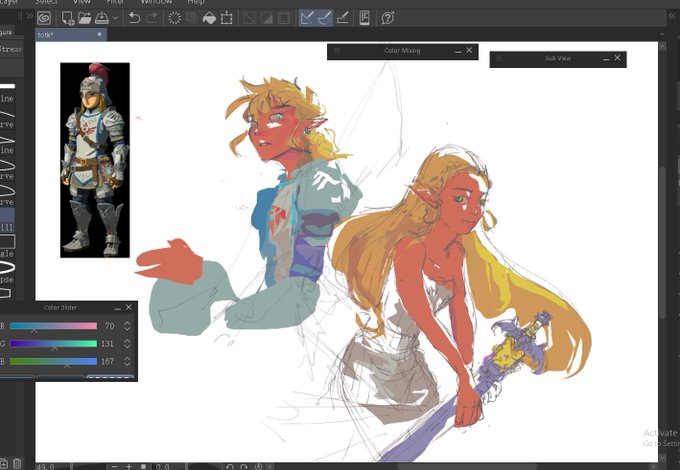The image size is (680, 470).
Task: Click the small square icon beside zoom plus
Action: 143,467
